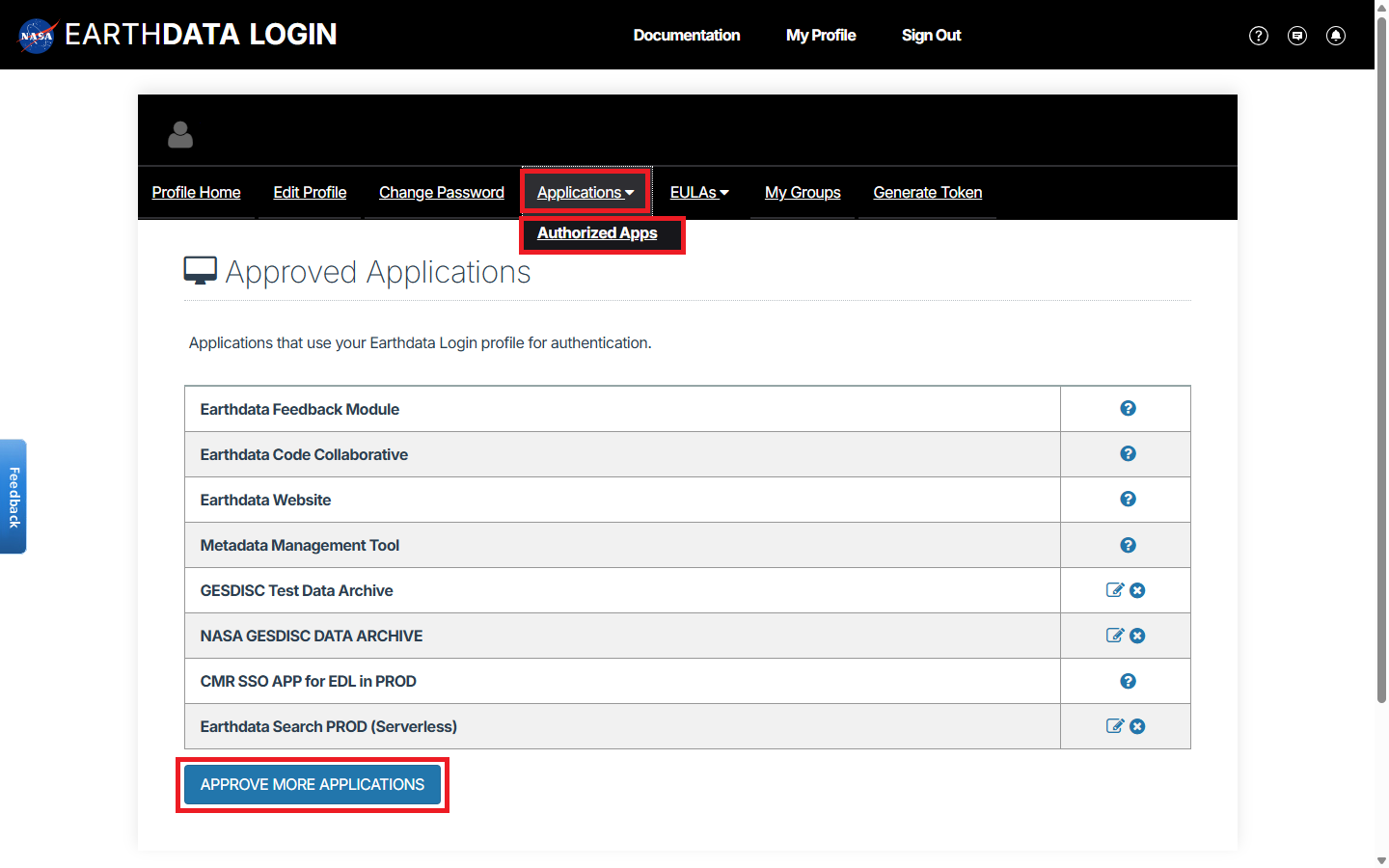The width and height of the screenshot is (1389, 868).
Task: Click the NASA logo in the header
Action: coord(39,36)
